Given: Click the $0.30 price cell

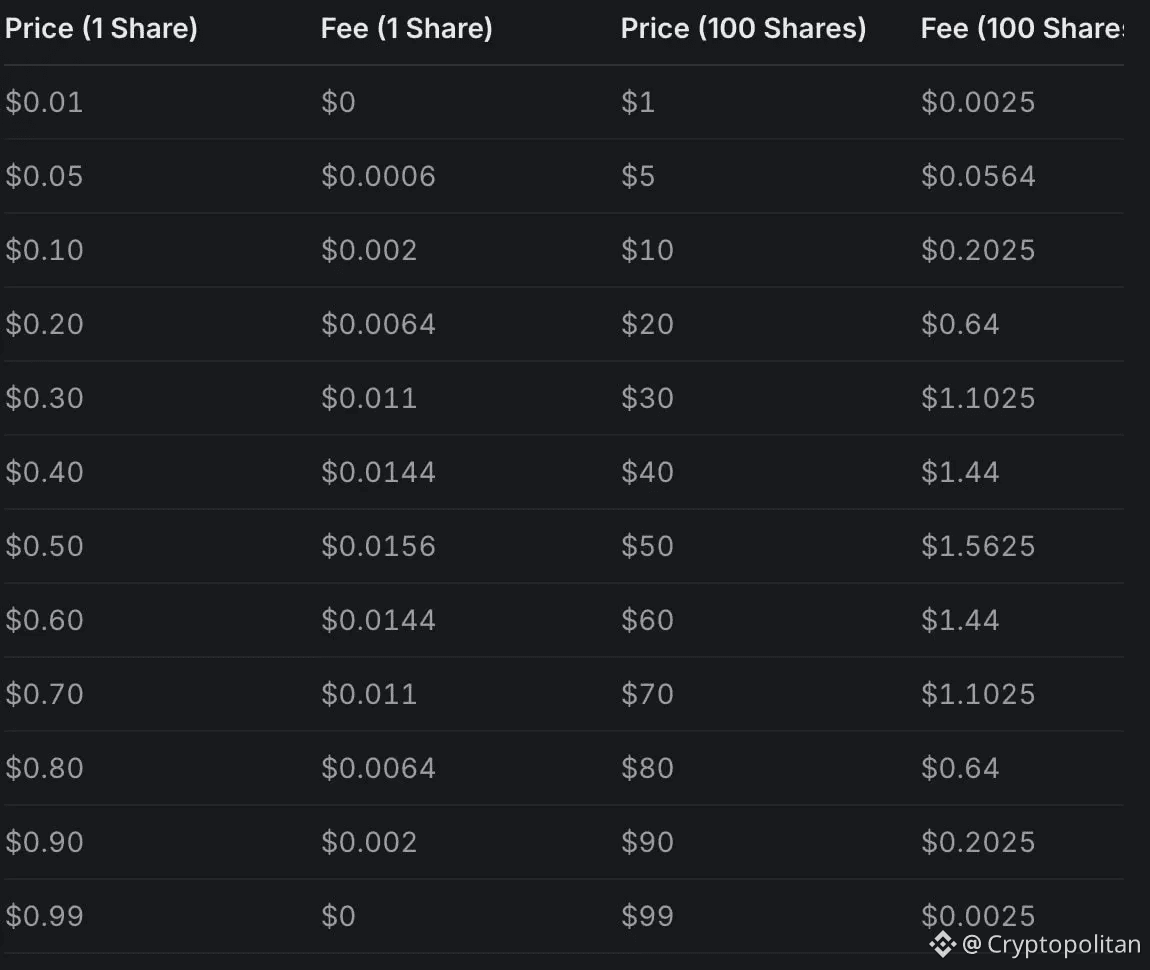Looking at the screenshot, I should (44, 398).
